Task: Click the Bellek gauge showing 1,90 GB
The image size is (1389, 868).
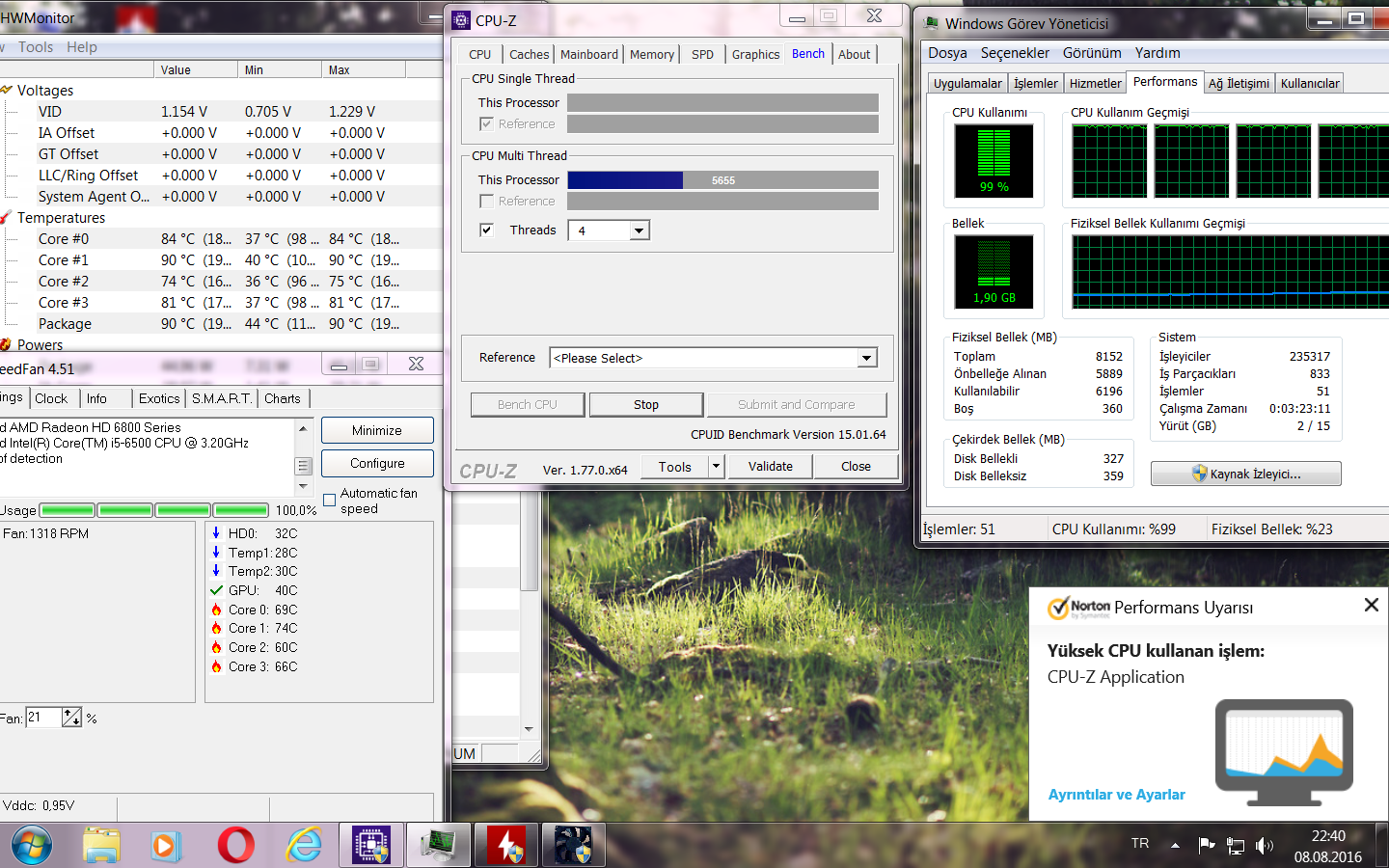Action: point(994,272)
